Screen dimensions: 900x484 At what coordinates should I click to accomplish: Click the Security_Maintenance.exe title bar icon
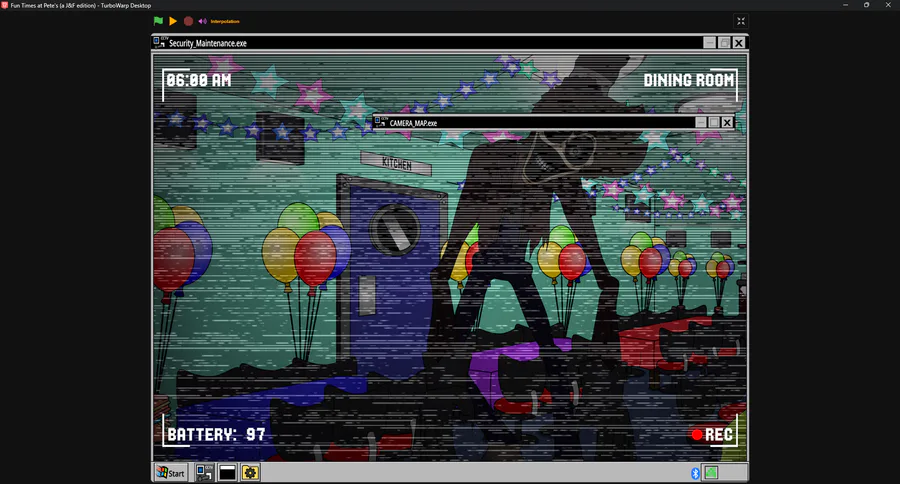pos(160,42)
